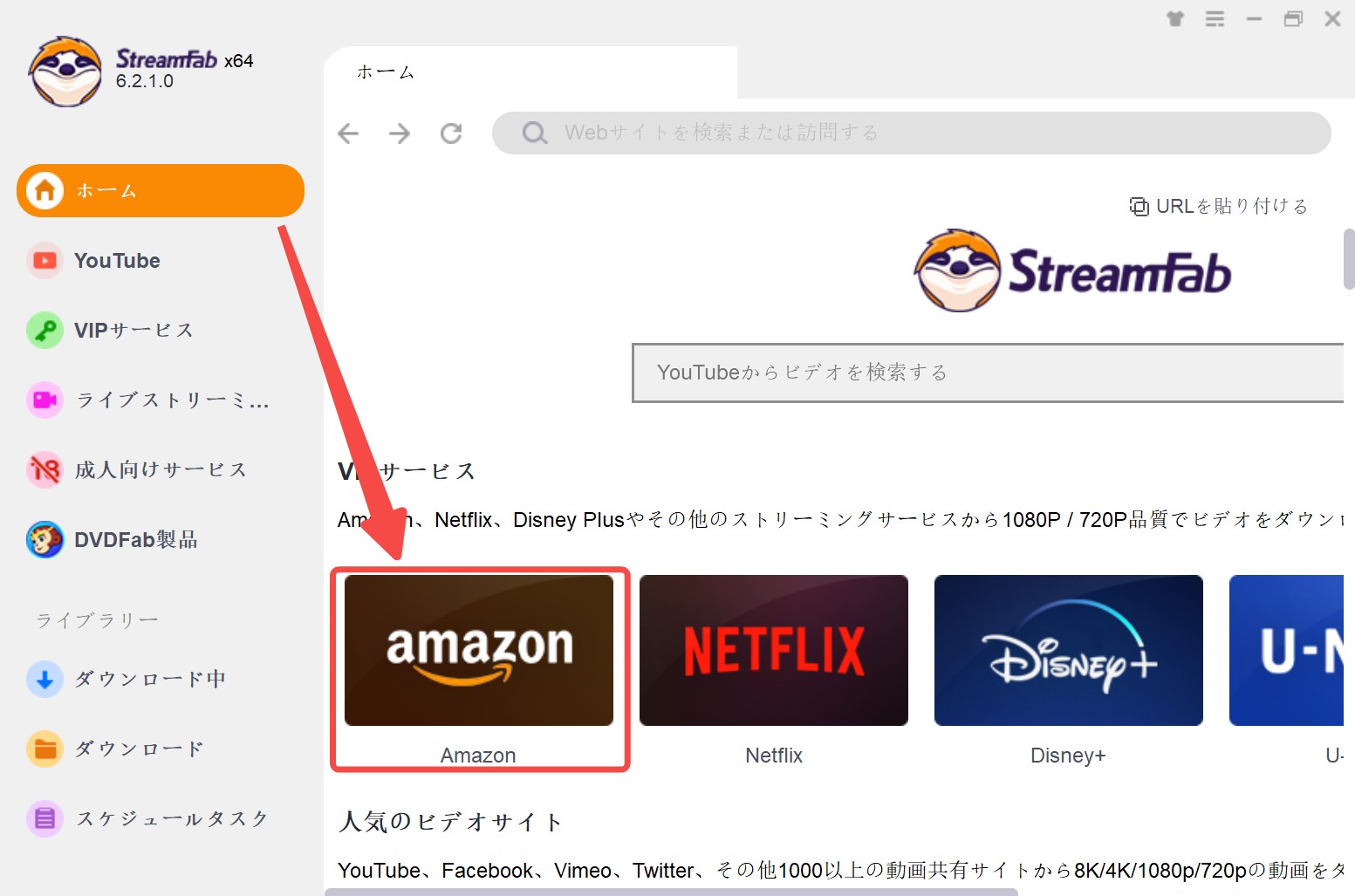Open the hamburger menu in the title bar
This screenshot has height=896, width=1355.
(x=1215, y=18)
